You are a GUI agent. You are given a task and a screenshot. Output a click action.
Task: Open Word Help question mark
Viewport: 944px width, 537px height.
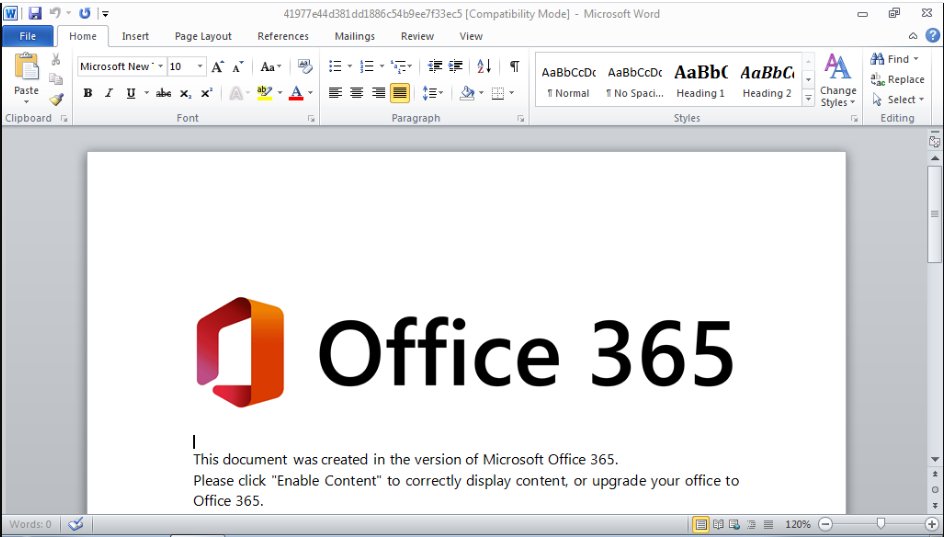933,36
